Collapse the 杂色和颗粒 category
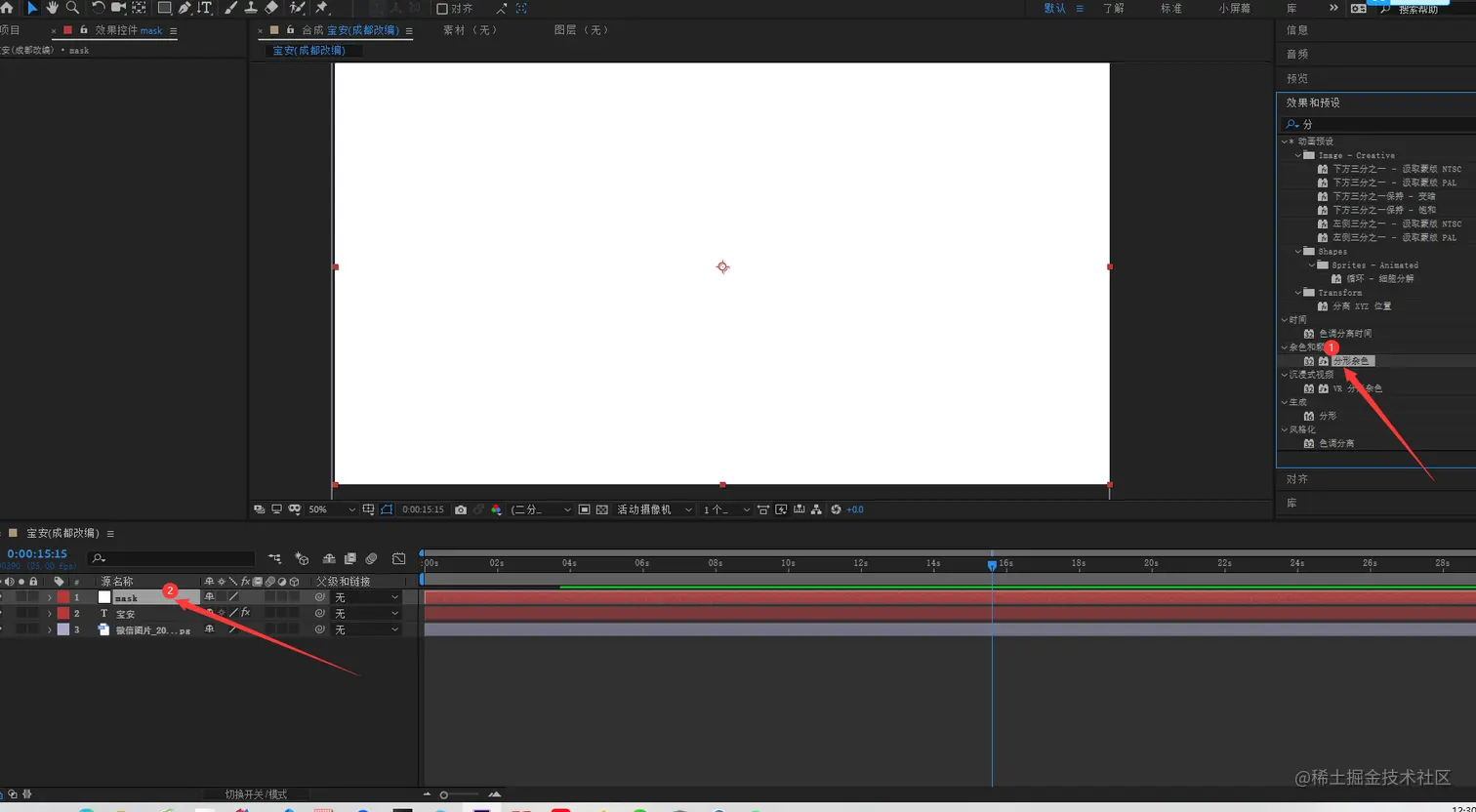Screen dimensions: 1476x812 tap(1285, 347)
